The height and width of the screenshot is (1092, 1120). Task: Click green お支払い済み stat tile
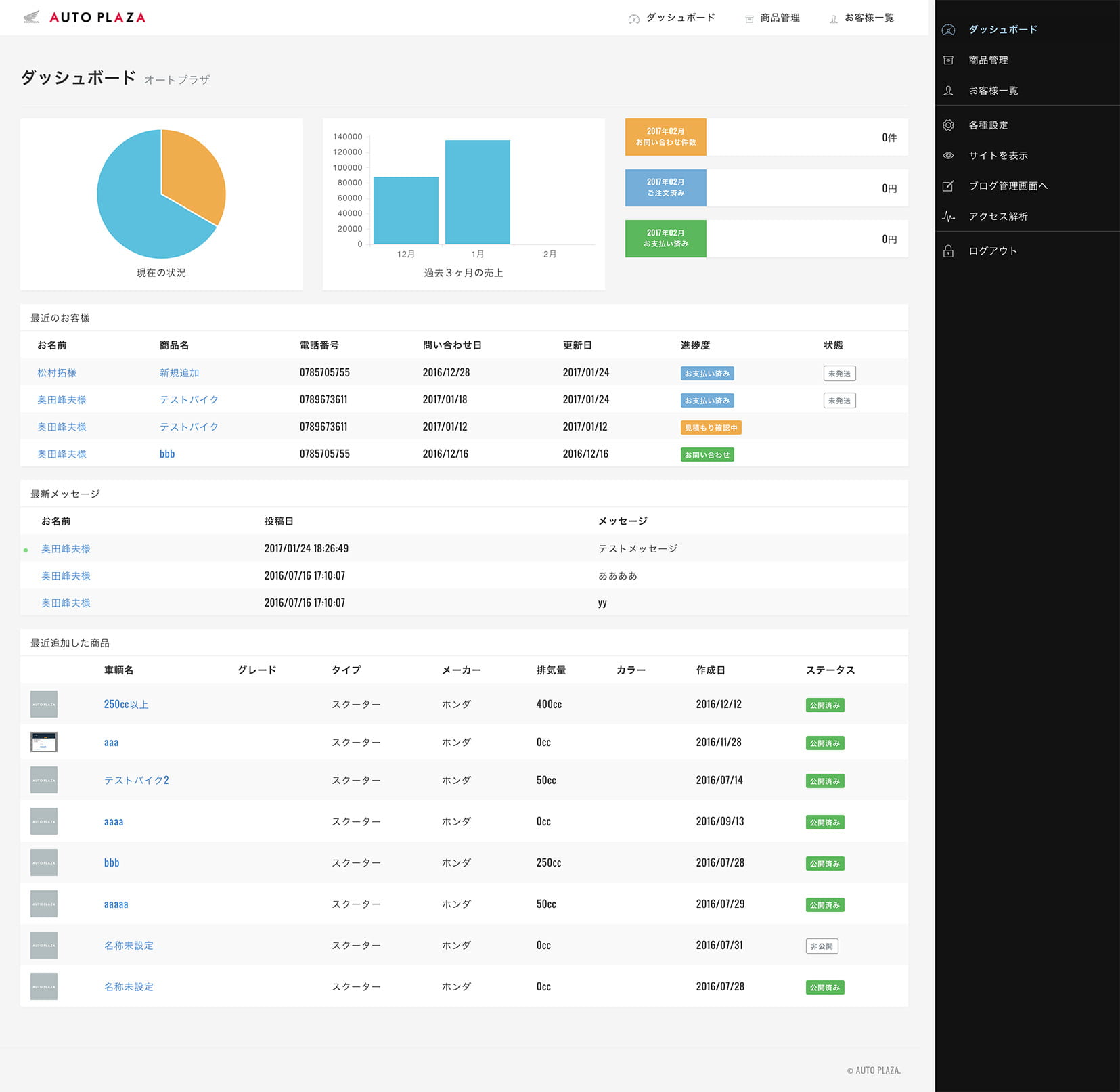pos(666,238)
